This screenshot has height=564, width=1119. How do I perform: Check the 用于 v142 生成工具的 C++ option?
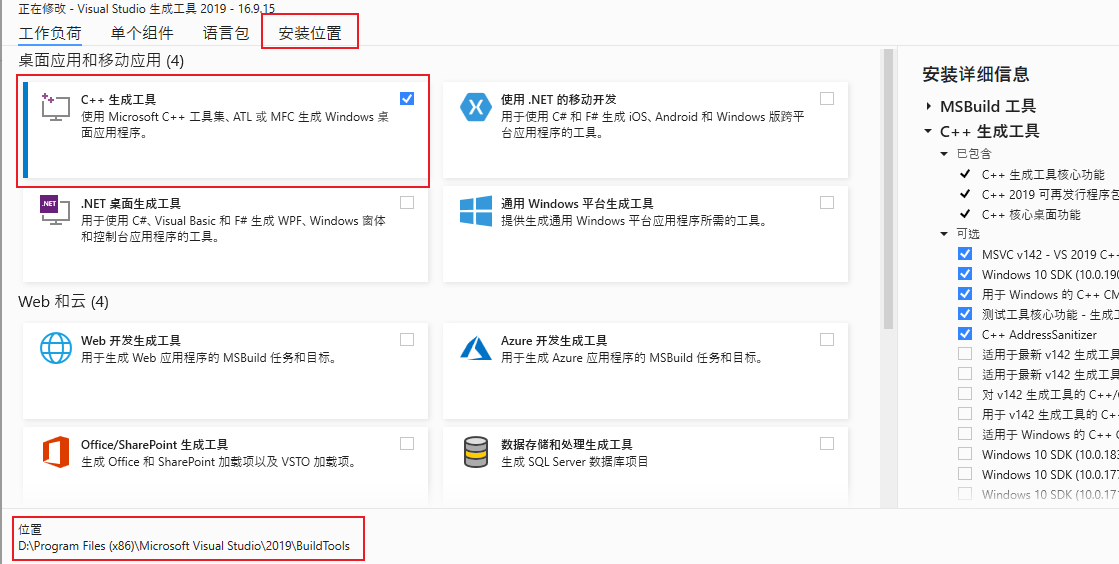click(965, 413)
